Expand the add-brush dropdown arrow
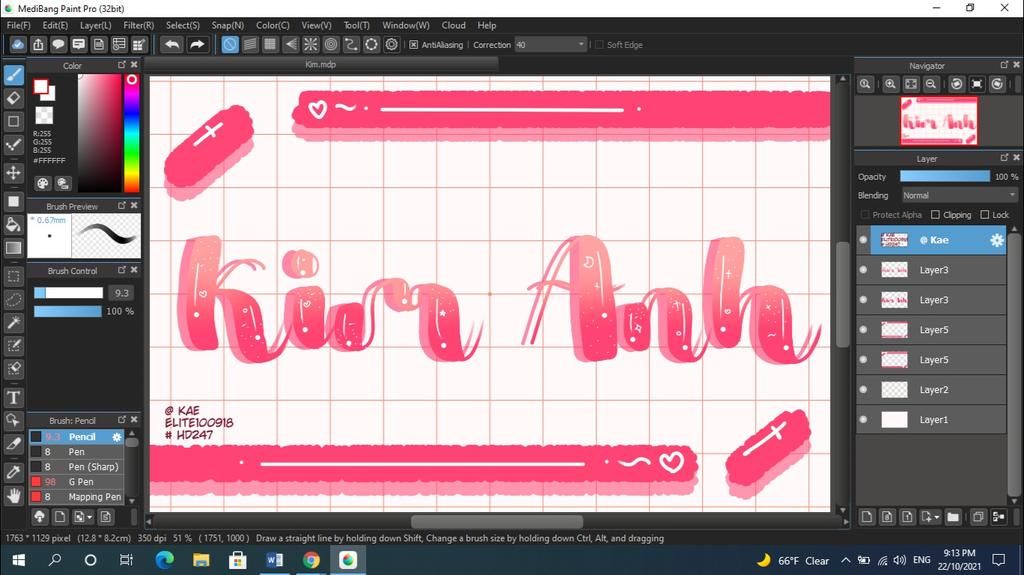 pos(89,517)
